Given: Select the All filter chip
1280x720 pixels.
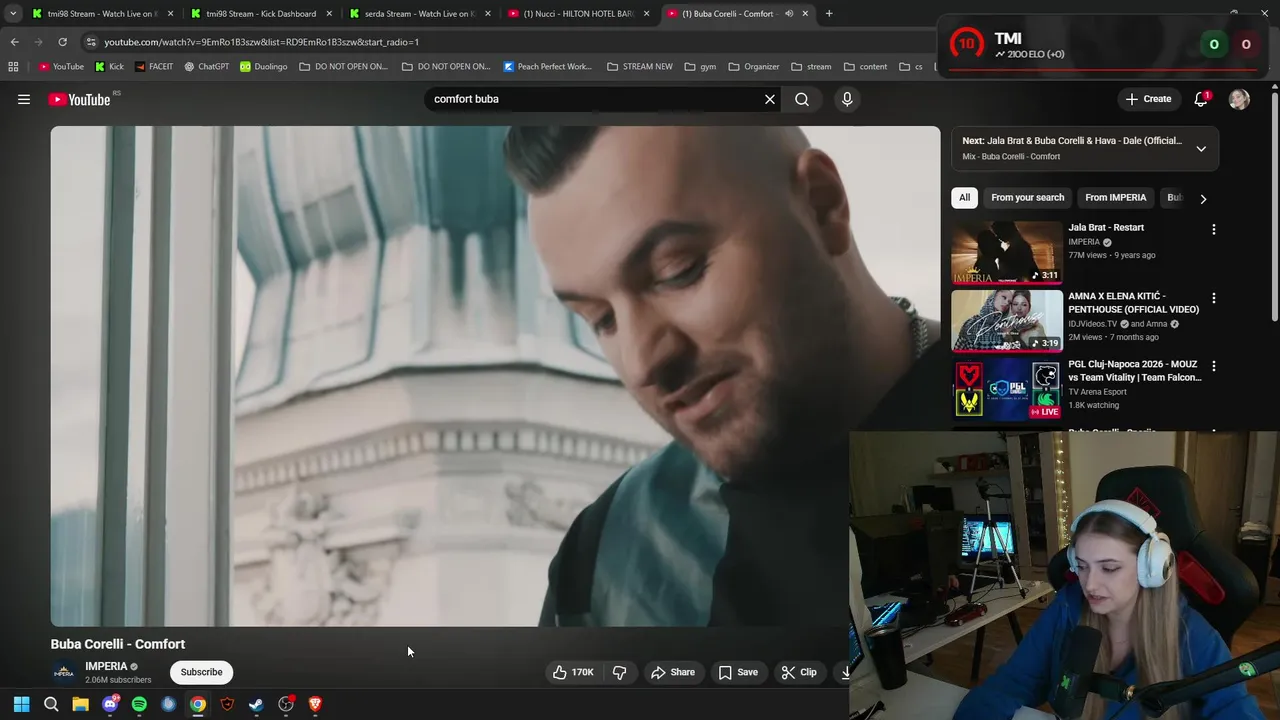Looking at the screenshot, I should [964, 198].
